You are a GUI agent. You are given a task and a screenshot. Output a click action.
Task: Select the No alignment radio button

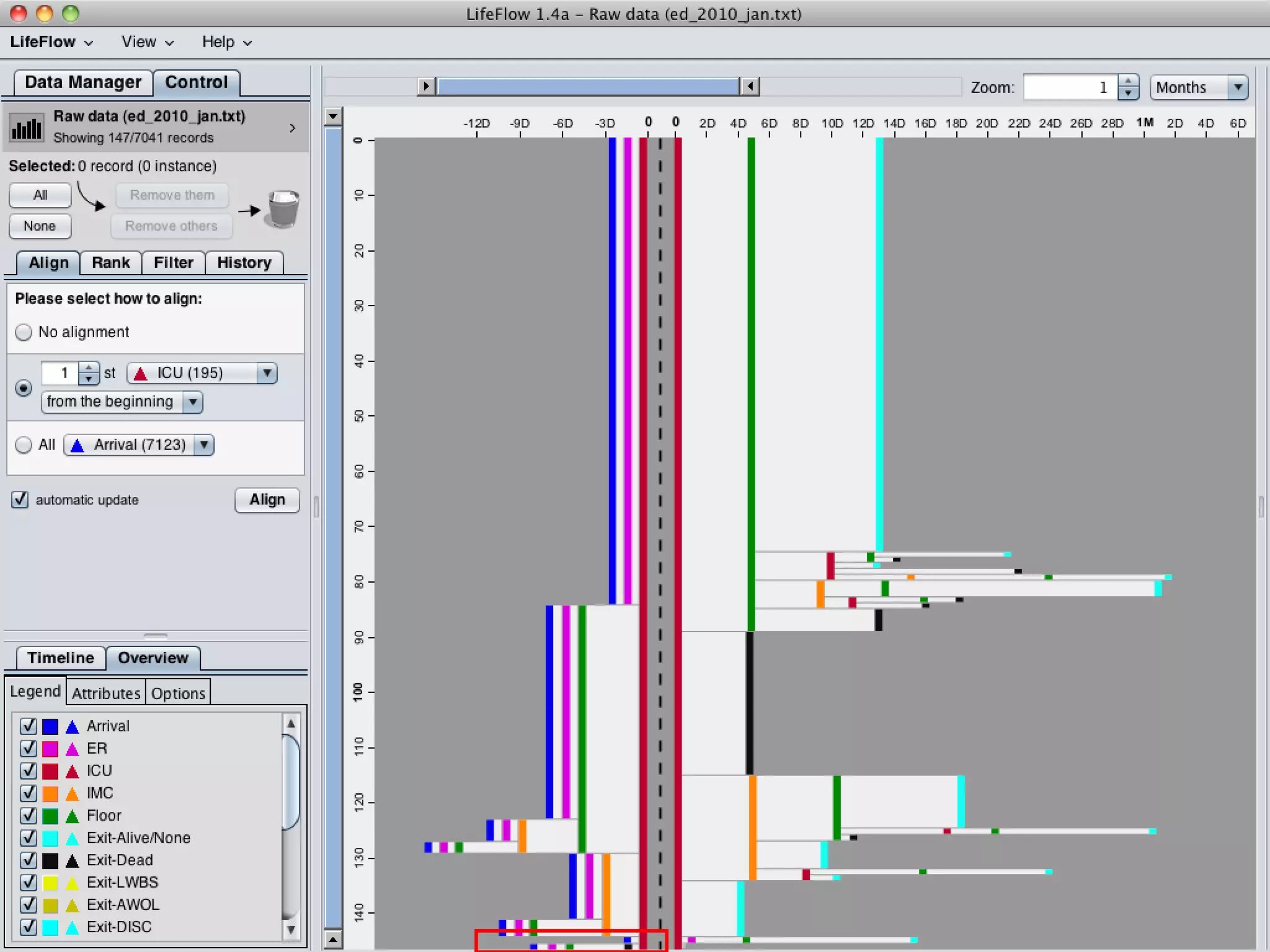click(x=24, y=332)
